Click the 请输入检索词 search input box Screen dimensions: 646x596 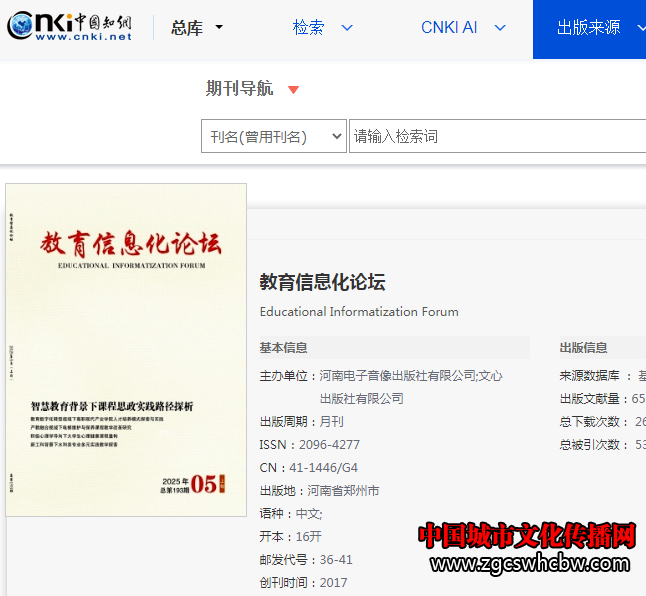495,137
